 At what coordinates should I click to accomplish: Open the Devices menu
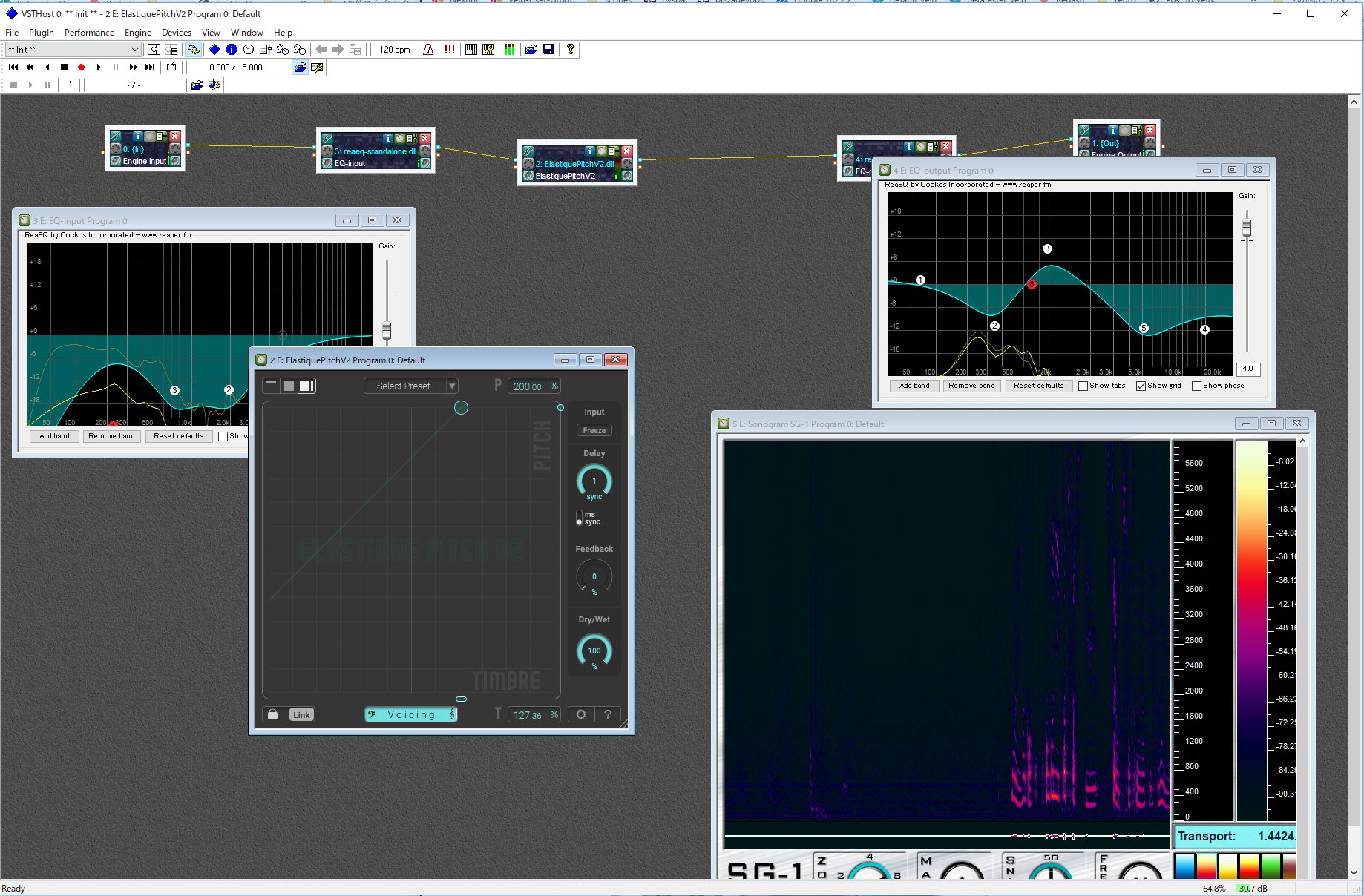point(177,33)
